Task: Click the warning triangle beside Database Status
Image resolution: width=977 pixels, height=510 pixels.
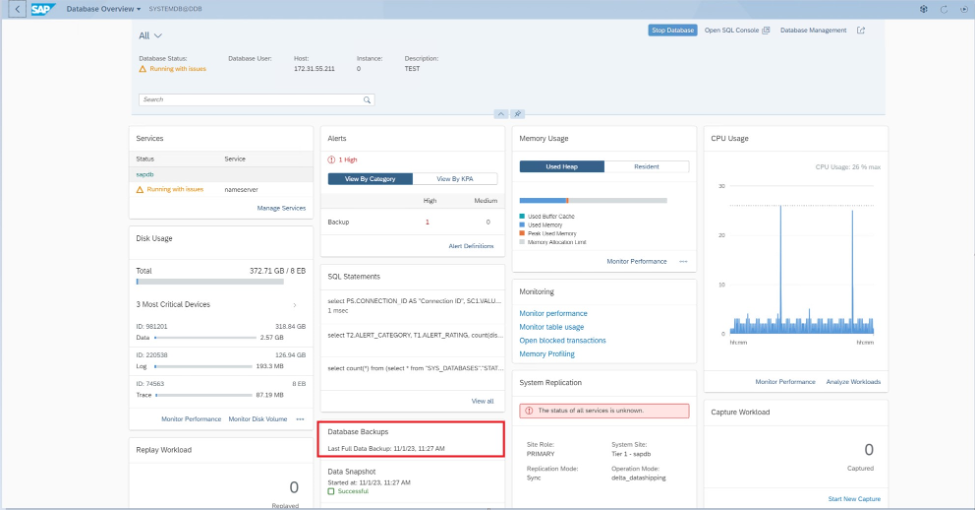Action: 143,69
